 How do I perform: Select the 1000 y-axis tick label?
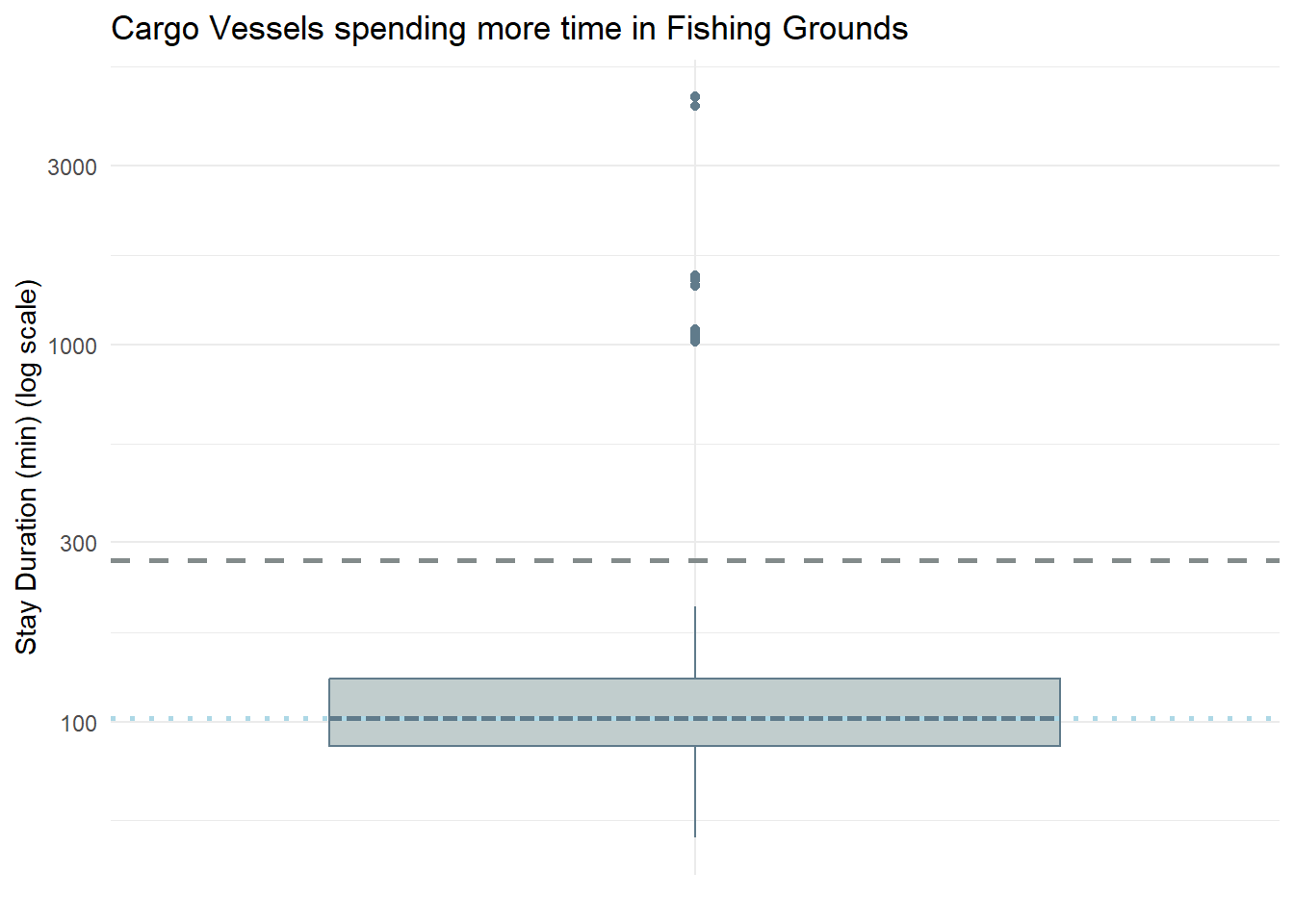[72, 346]
